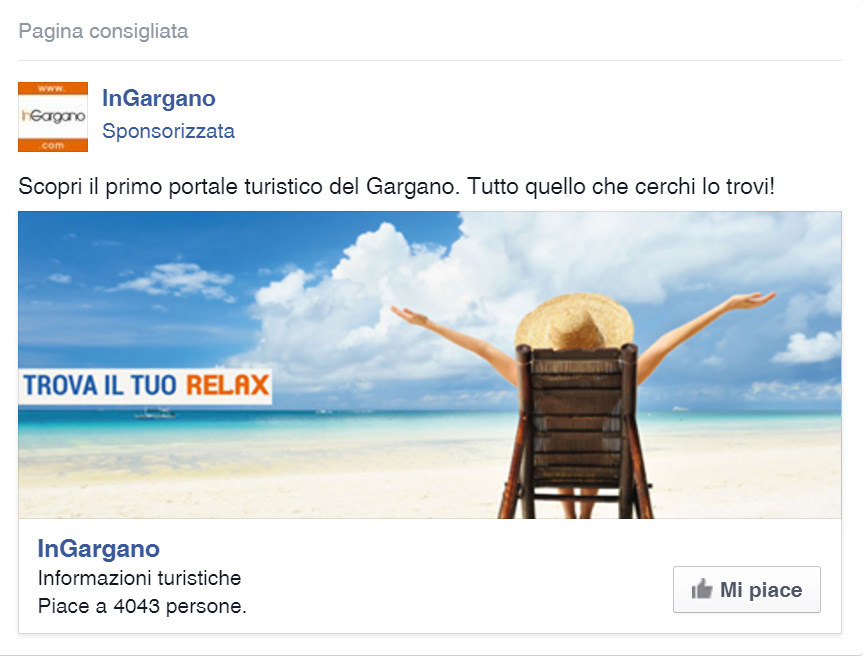The height and width of the screenshot is (656, 863).
Task: Click the TROVA IL TUO RELAX banner
Action: point(145,385)
